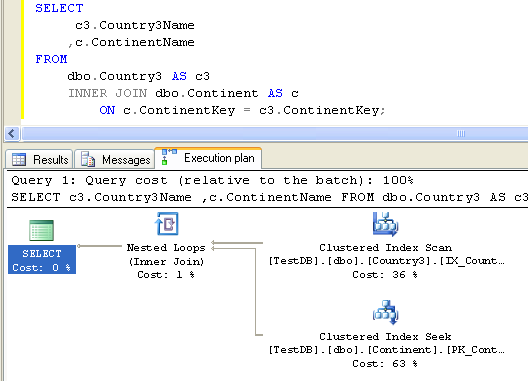Click c3.Country3Name in the query editor
This screenshot has height=381, width=528.
(x=135, y=25)
